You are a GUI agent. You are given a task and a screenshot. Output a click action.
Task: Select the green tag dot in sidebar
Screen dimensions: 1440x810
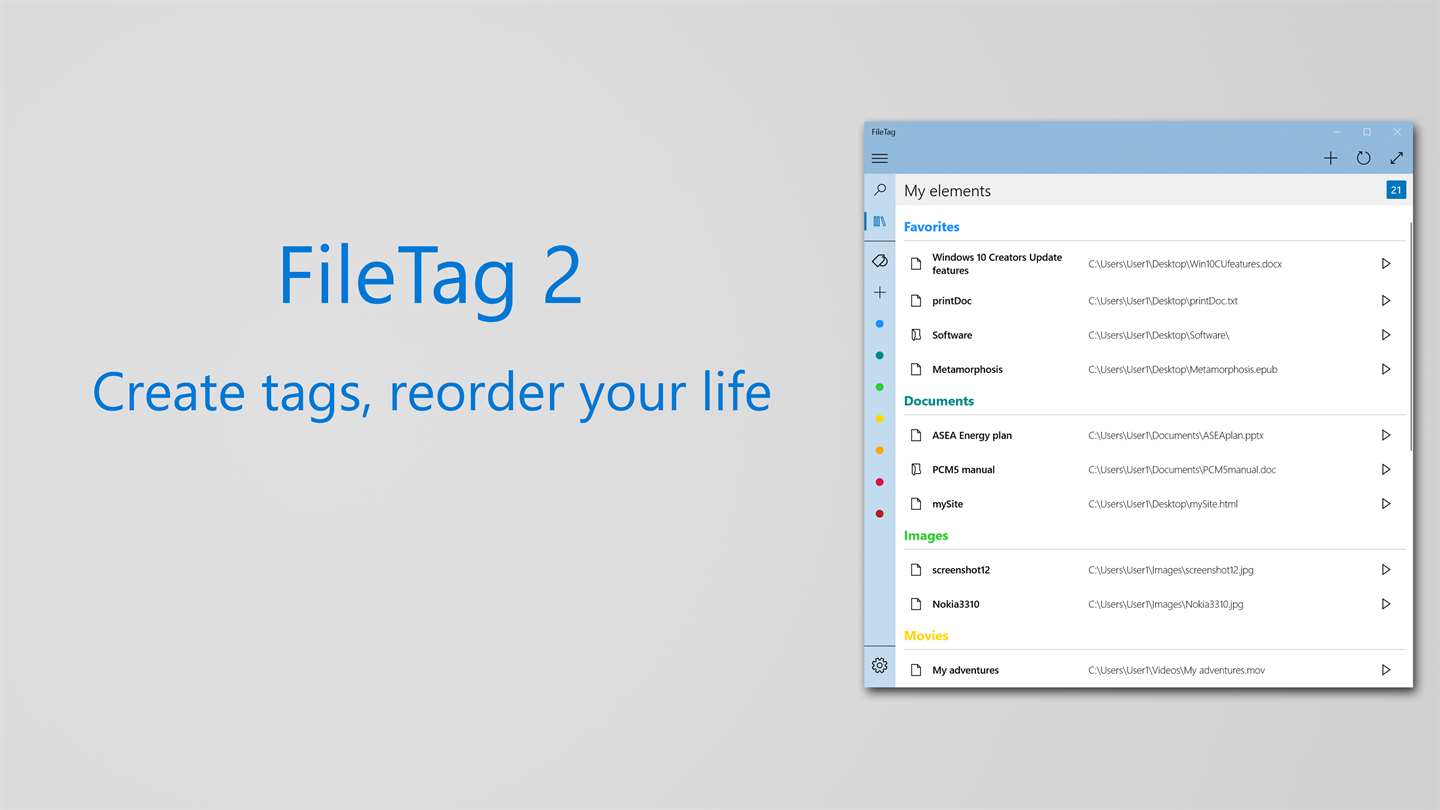click(880, 387)
